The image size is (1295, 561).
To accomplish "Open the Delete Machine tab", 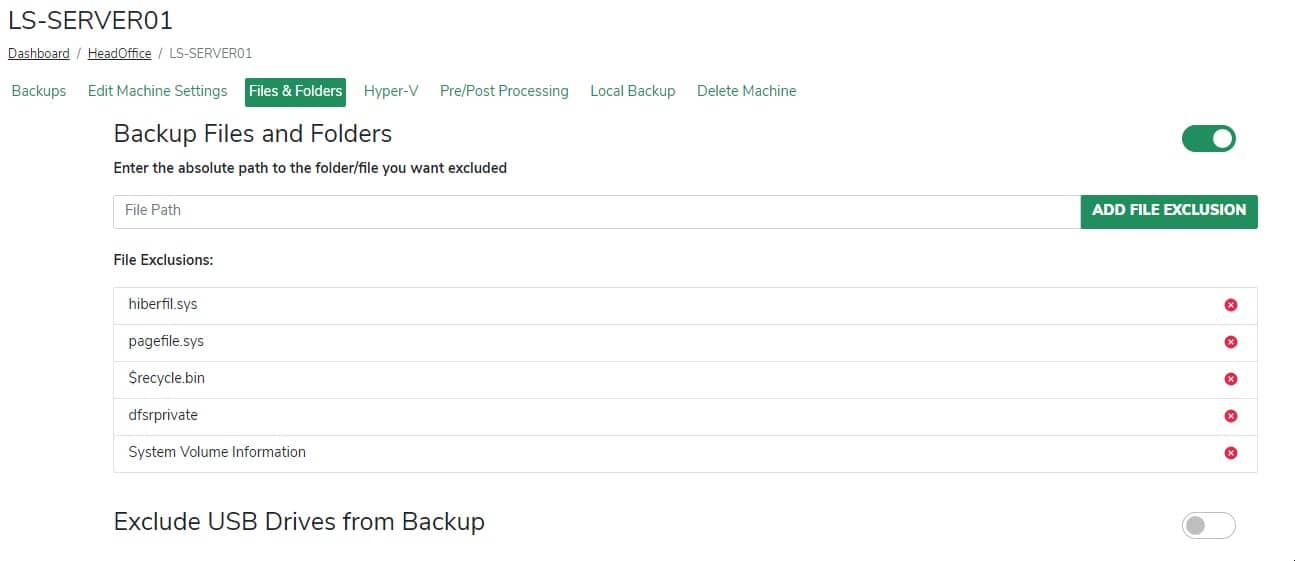I will pos(747,91).
